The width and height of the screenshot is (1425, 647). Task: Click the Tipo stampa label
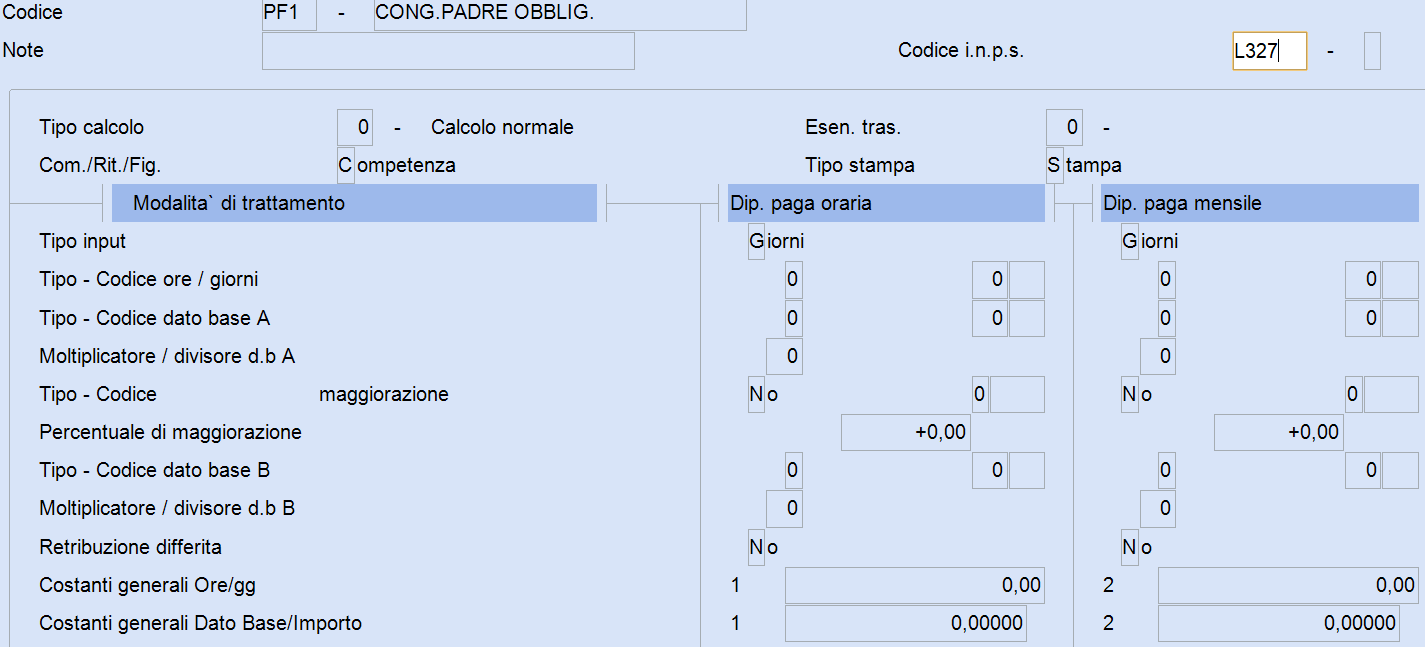coord(860,165)
